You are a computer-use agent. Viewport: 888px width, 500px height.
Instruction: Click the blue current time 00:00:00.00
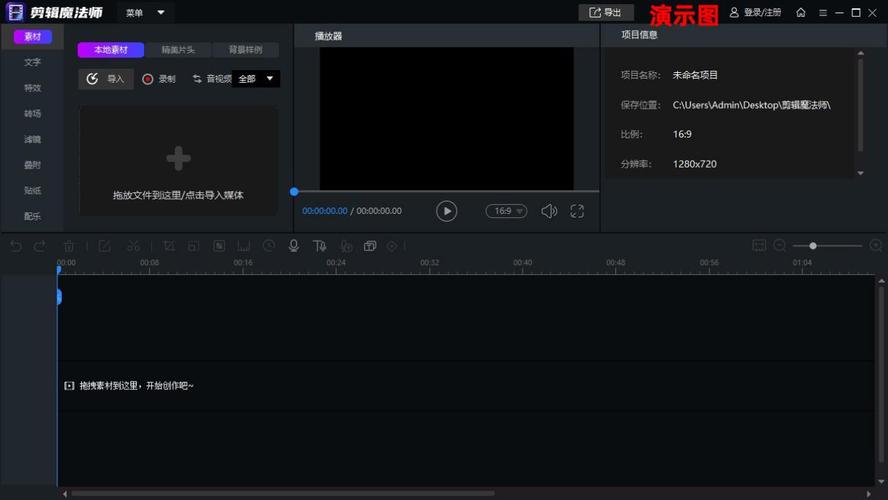pos(325,211)
